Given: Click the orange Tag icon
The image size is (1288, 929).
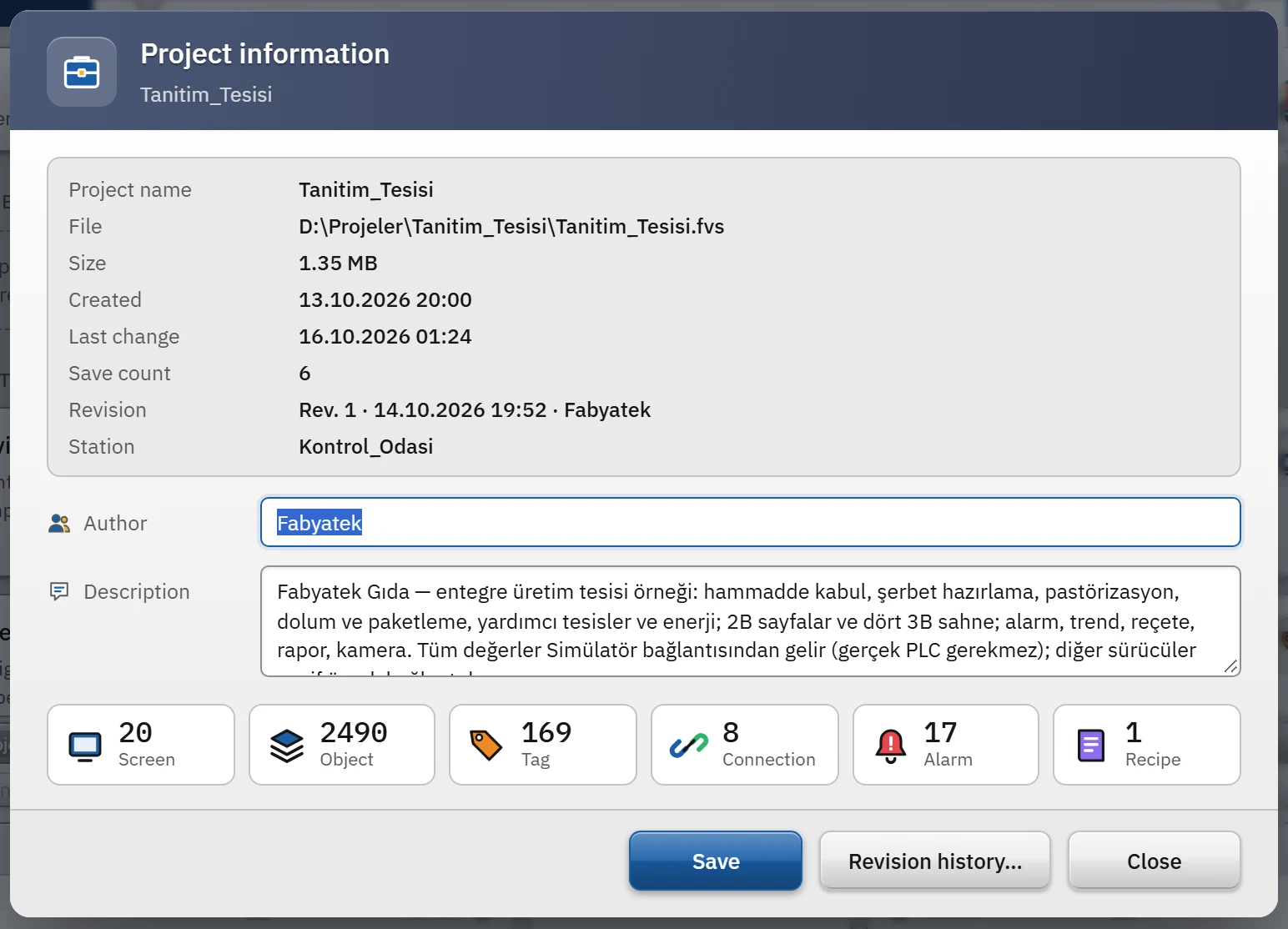Looking at the screenshot, I should [x=486, y=746].
